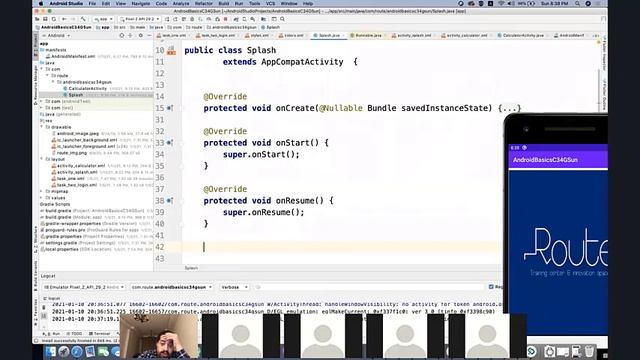640x360 pixels.
Task: Click the hammer Make Project icon
Action: [x=83, y=19]
